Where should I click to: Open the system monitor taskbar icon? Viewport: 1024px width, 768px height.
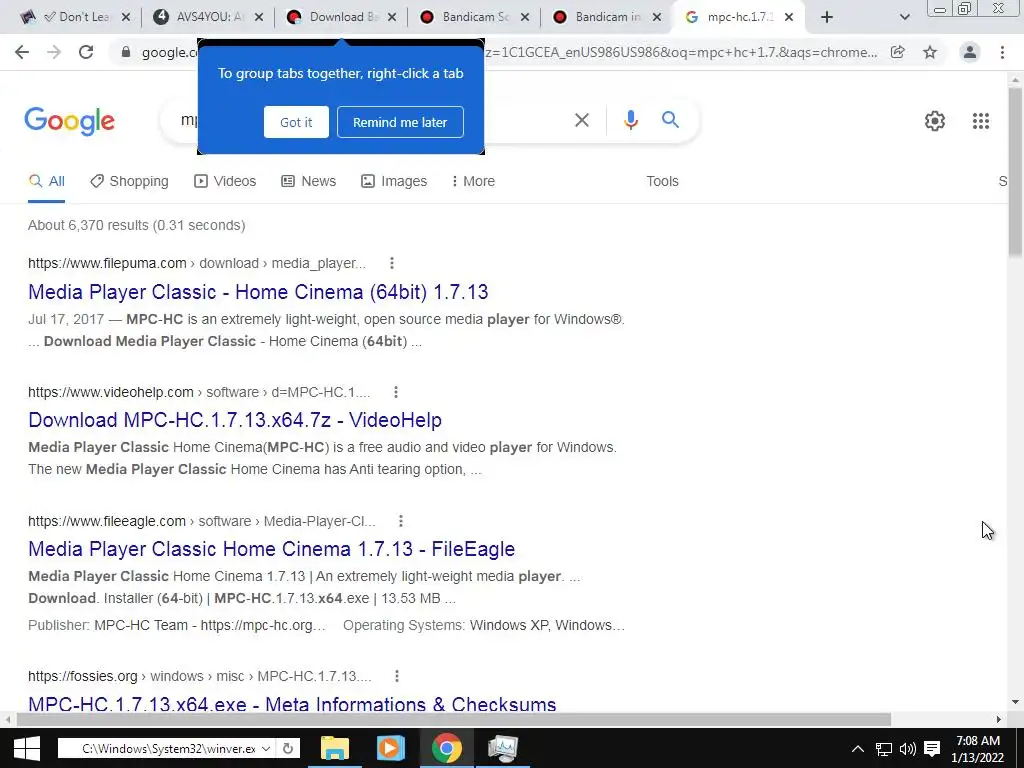click(502, 748)
